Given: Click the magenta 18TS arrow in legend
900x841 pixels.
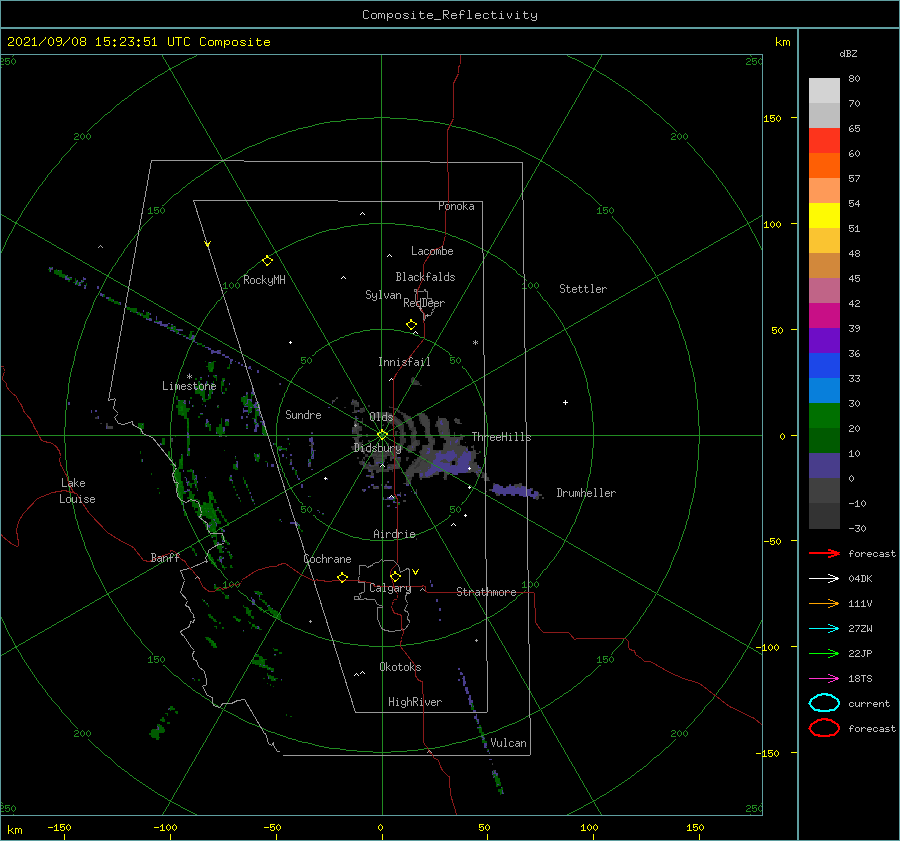Looking at the screenshot, I should 824,679.
